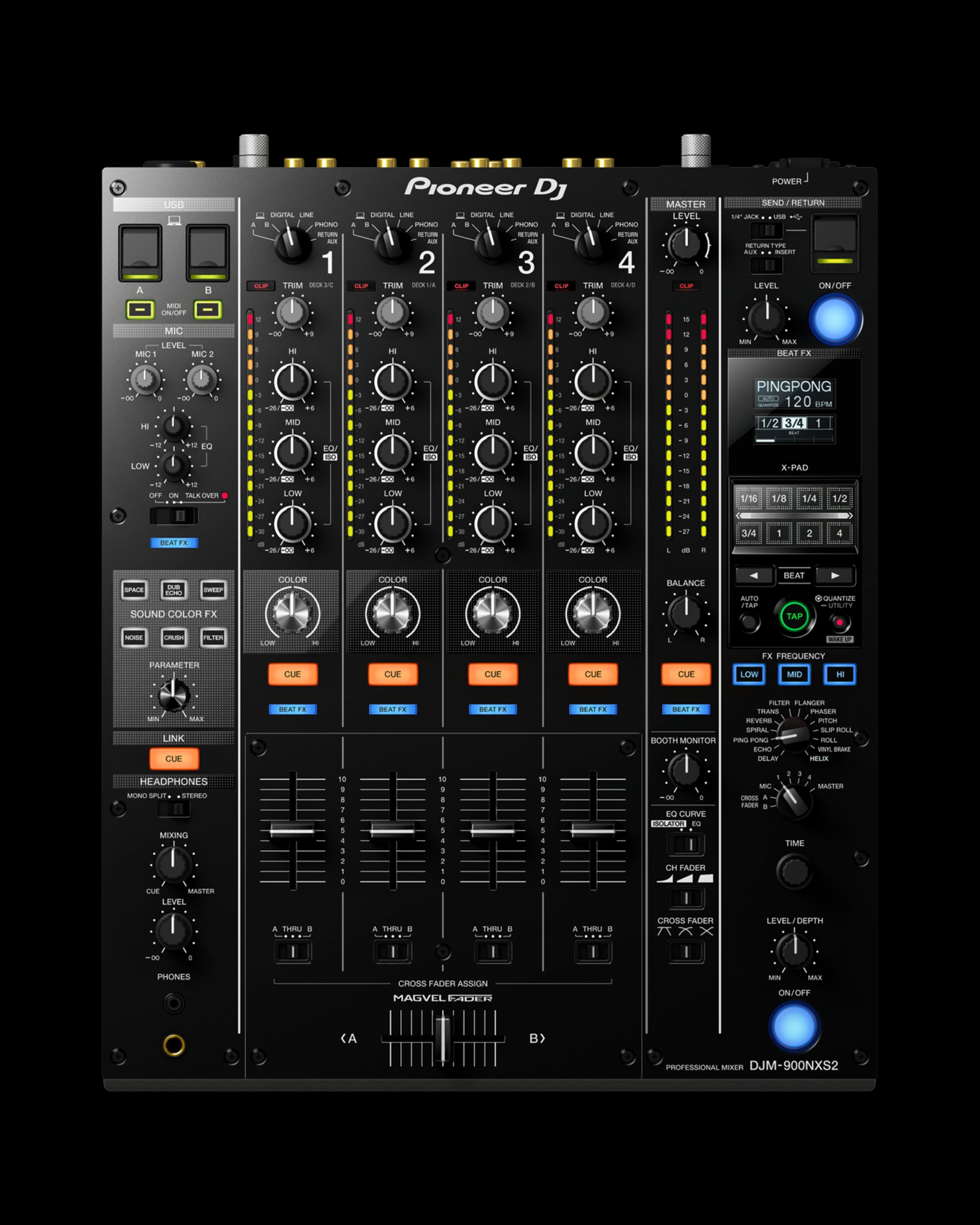
Task: Click the MIC section BEAT FX indicator
Action: point(174,543)
